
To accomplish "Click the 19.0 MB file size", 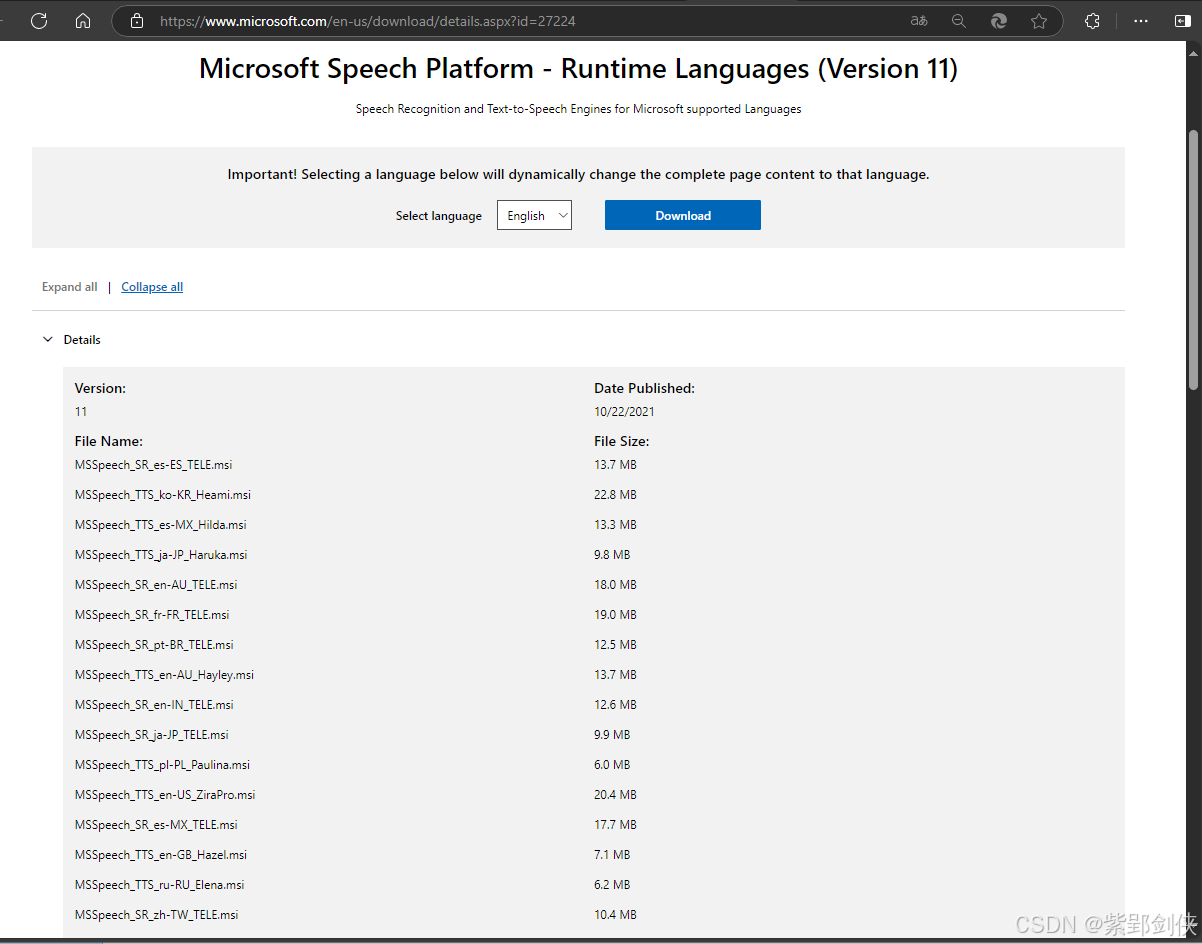I will pos(615,615).
